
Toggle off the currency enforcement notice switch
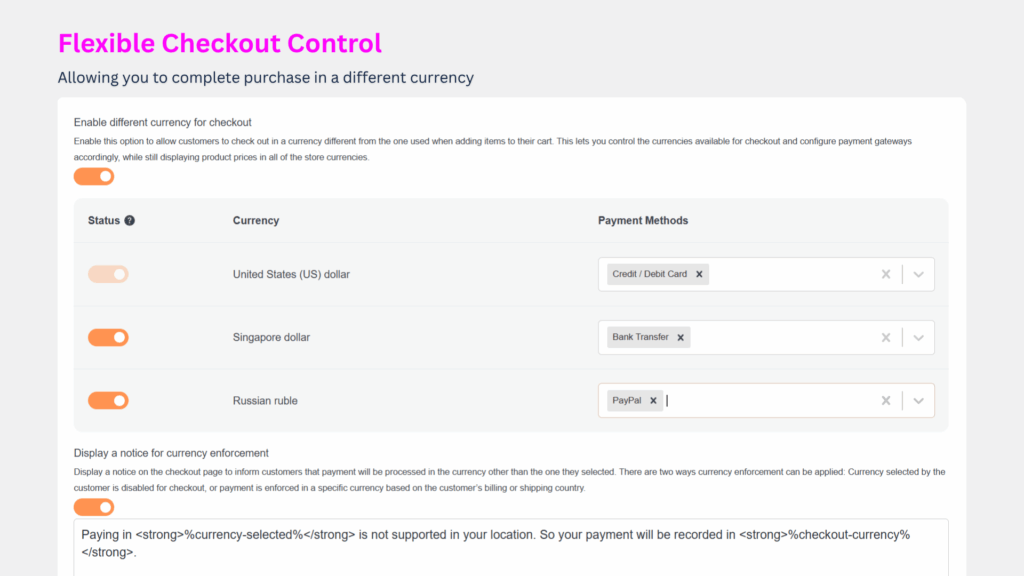tap(94, 507)
